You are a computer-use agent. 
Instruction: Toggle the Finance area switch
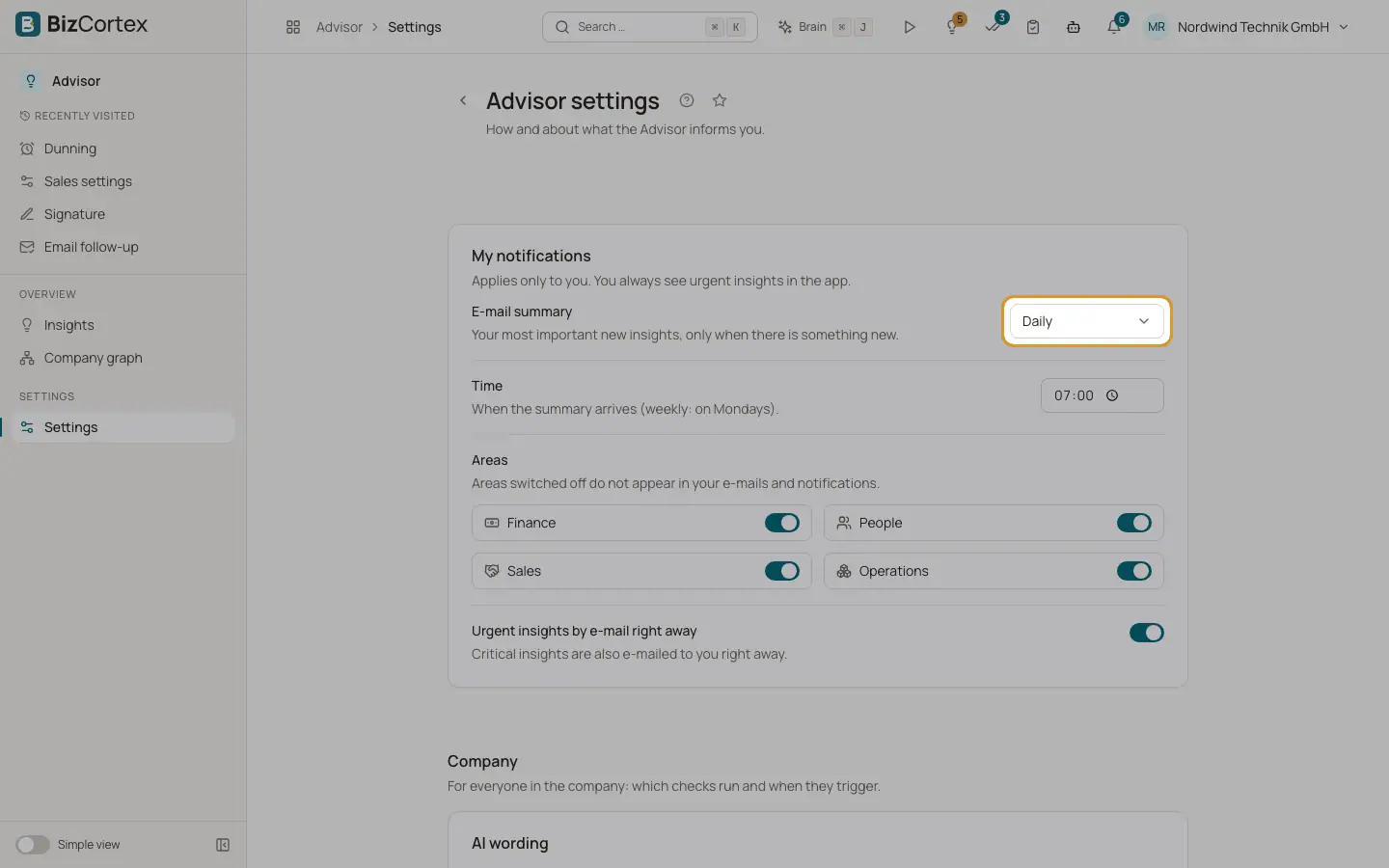pos(782,523)
